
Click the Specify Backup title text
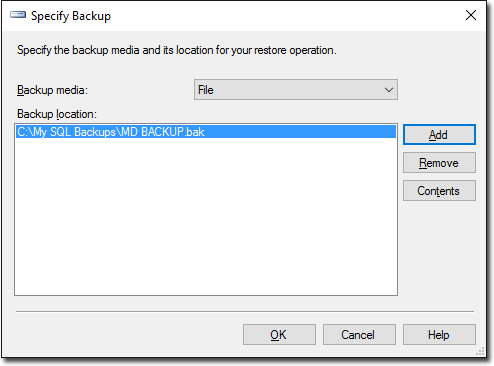pos(71,16)
